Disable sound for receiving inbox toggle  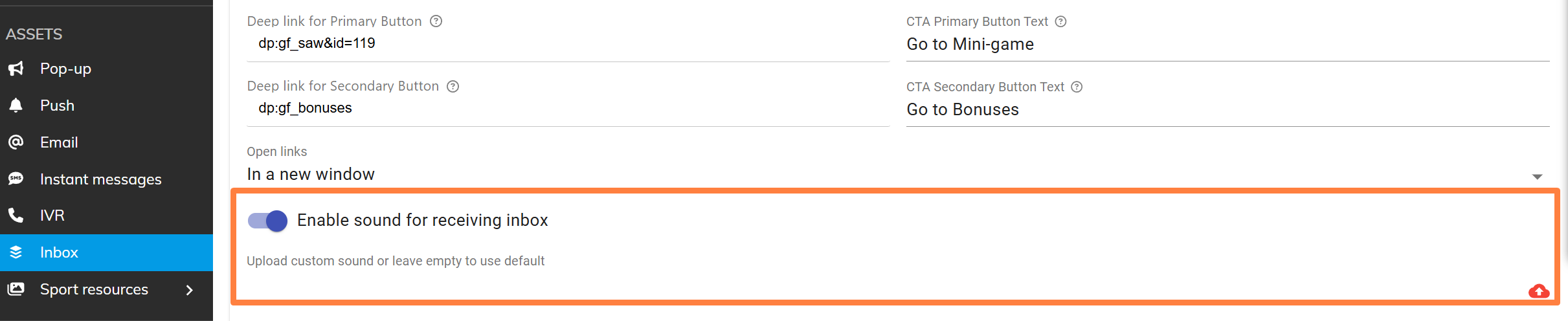267,221
